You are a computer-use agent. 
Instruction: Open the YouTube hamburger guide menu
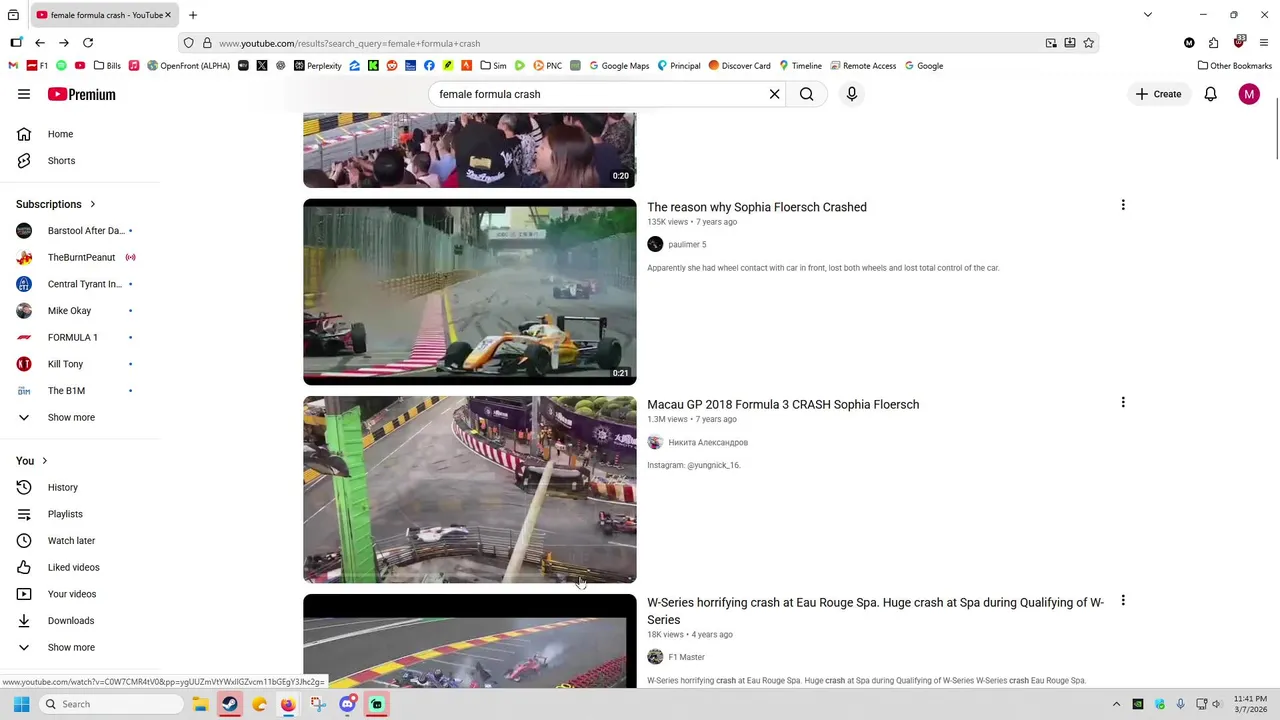click(24, 94)
